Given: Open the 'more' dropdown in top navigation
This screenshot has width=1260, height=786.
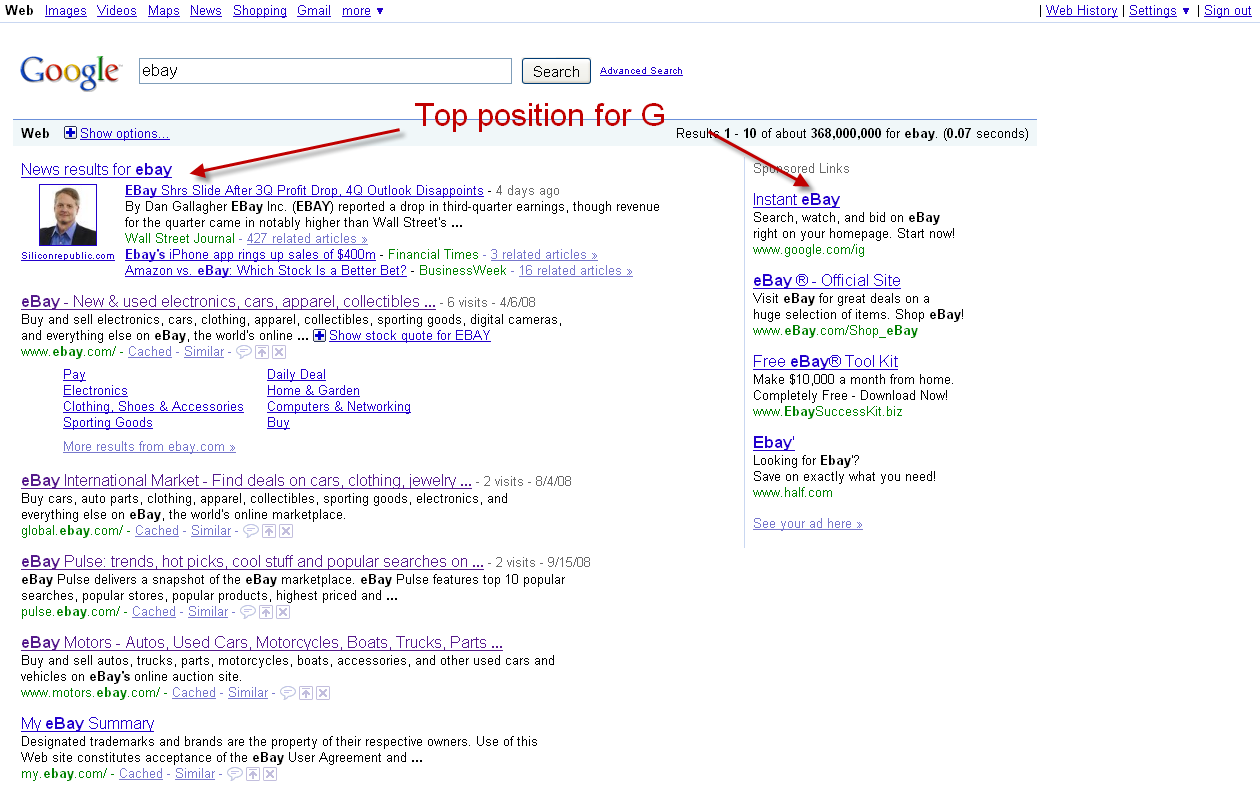Looking at the screenshot, I should pos(362,11).
